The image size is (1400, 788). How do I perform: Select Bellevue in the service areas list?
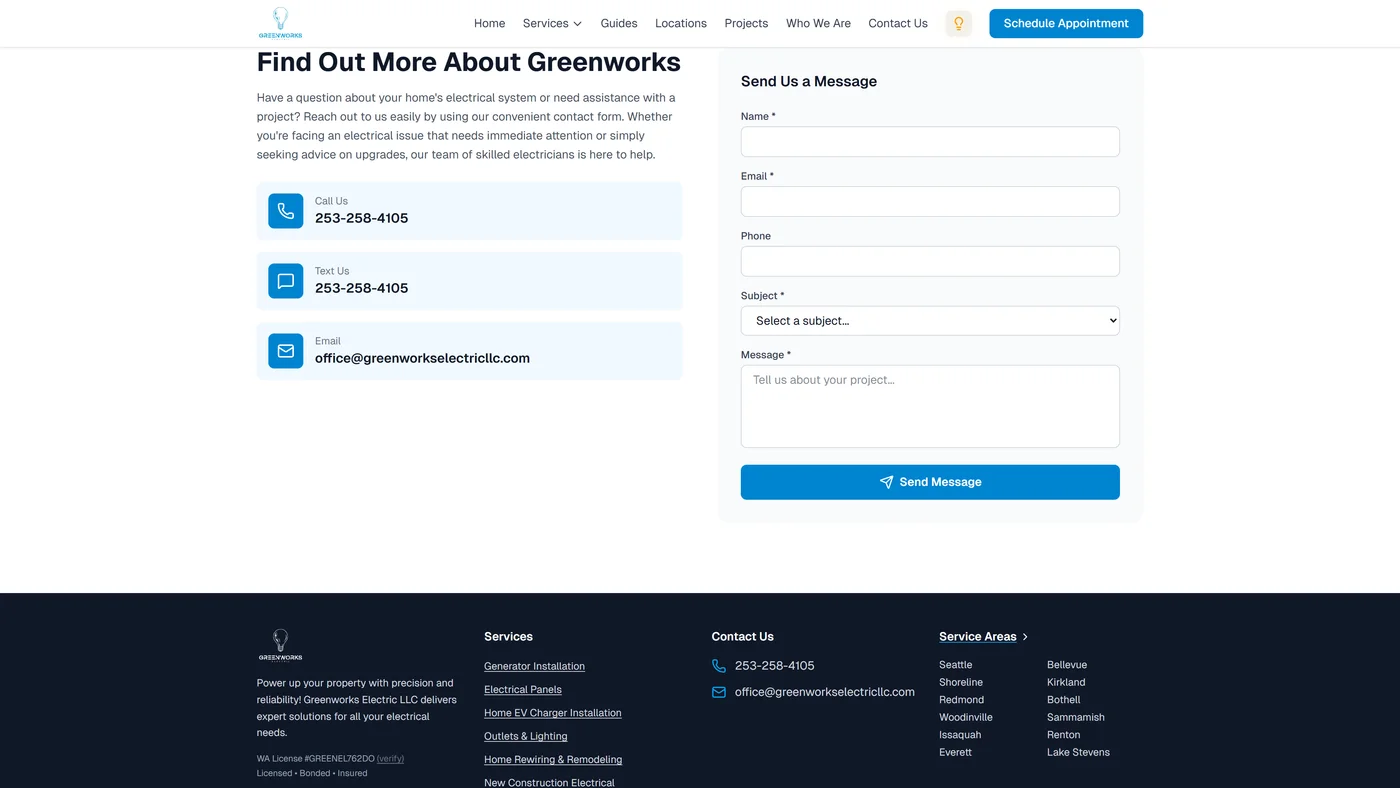click(1066, 665)
